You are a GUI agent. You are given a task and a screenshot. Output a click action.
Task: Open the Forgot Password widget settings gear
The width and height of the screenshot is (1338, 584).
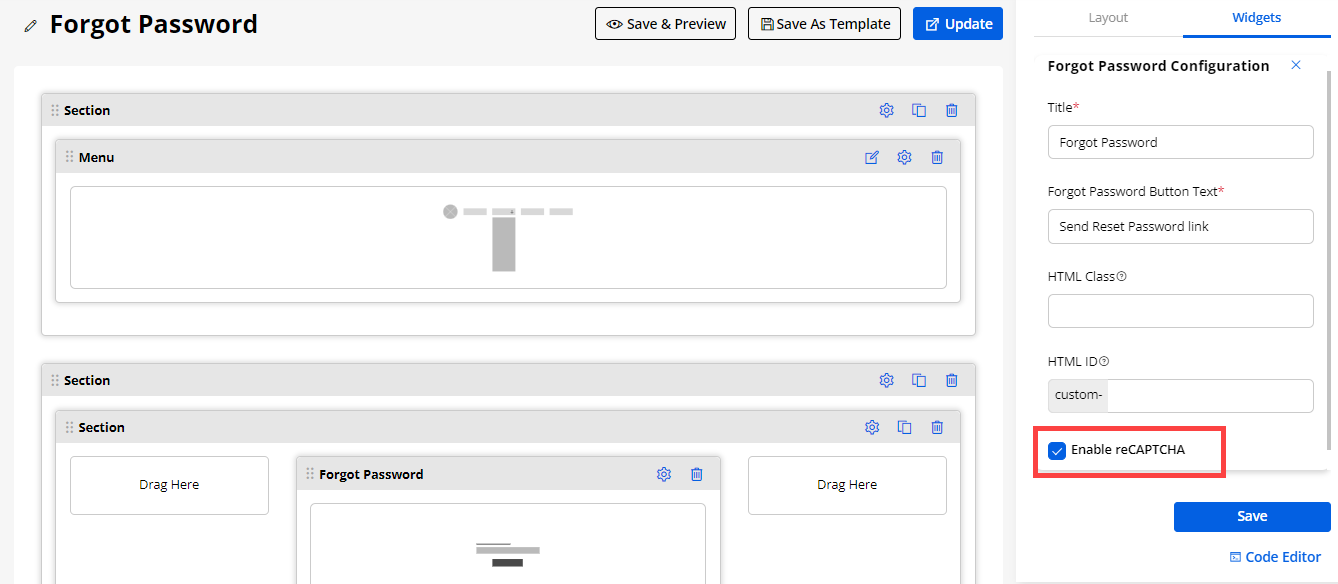664,474
